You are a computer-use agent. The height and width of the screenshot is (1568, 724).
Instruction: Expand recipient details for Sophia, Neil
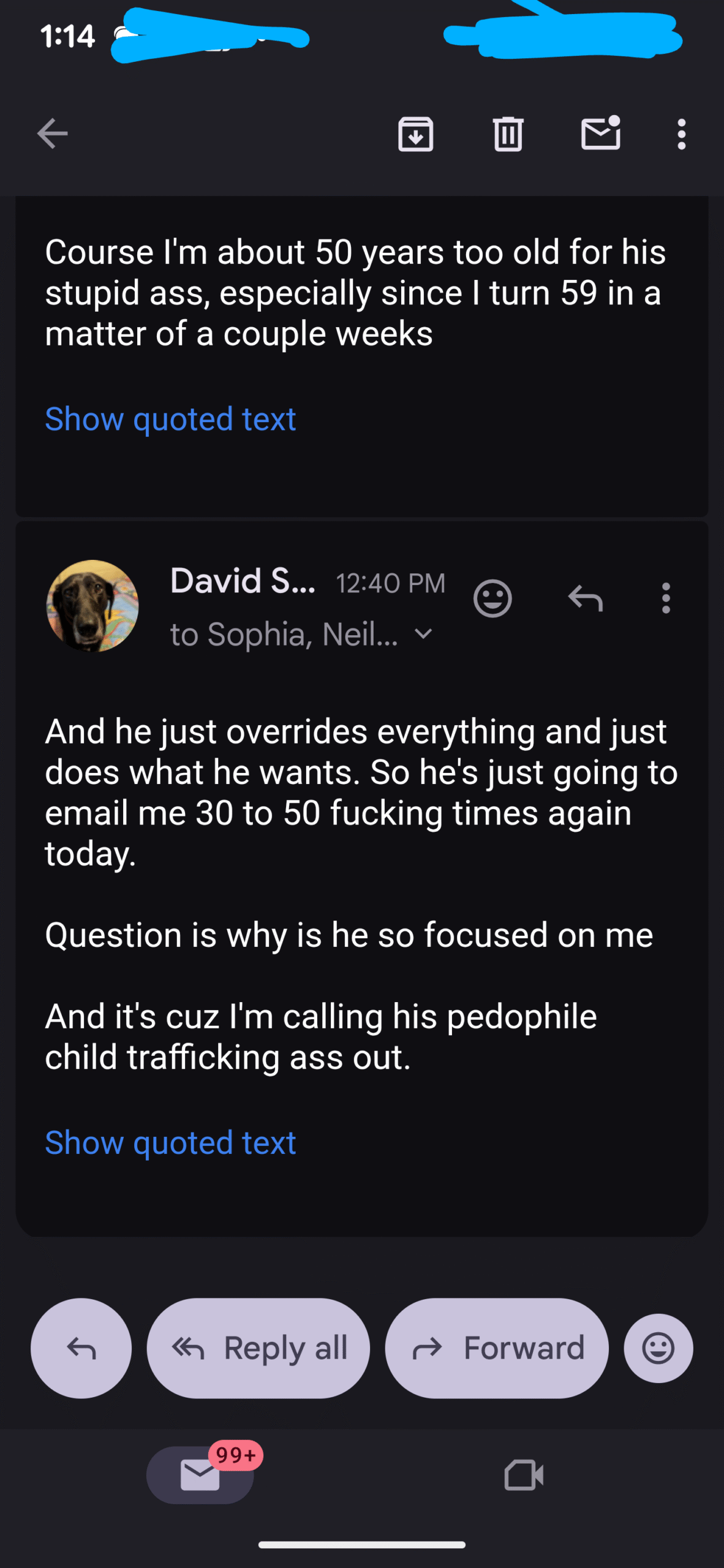[x=423, y=634]
